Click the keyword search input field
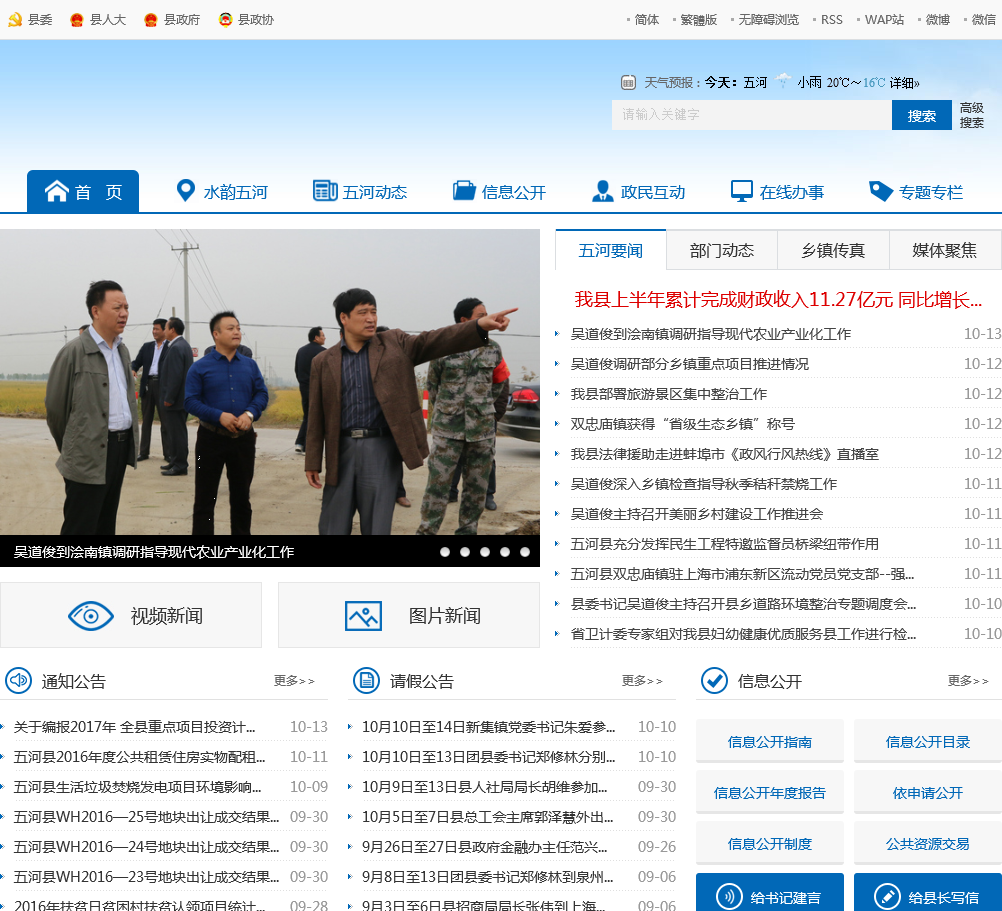 (x=752, y=115)
